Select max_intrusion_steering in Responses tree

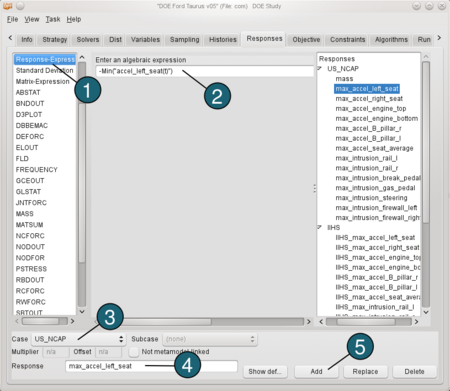(x=371, y=198)
